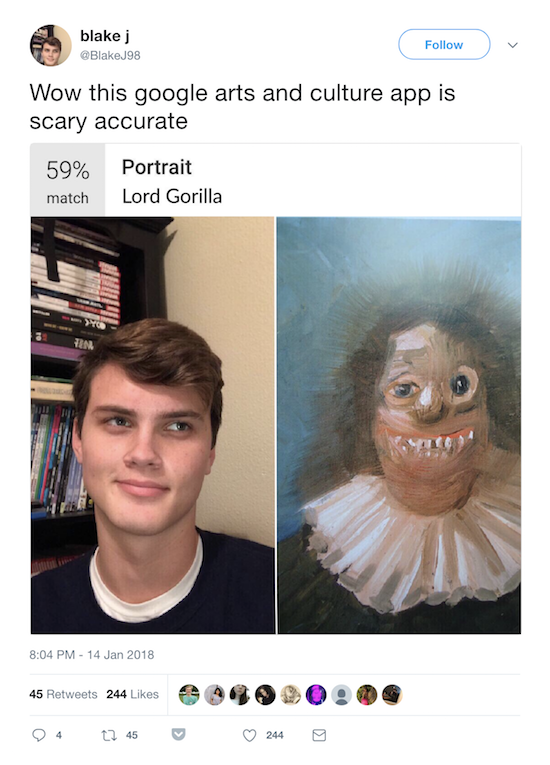The width and height of the screenshot is (550, 765).
Task: View the 244 Likes list
Action: (x=133, y=694)
